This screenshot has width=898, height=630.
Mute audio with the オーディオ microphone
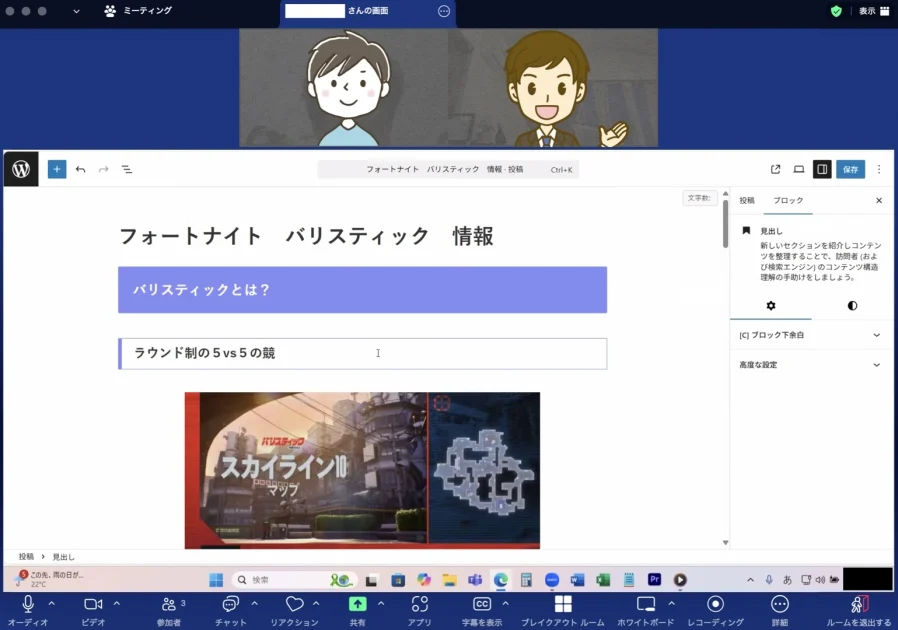point(27,611)
